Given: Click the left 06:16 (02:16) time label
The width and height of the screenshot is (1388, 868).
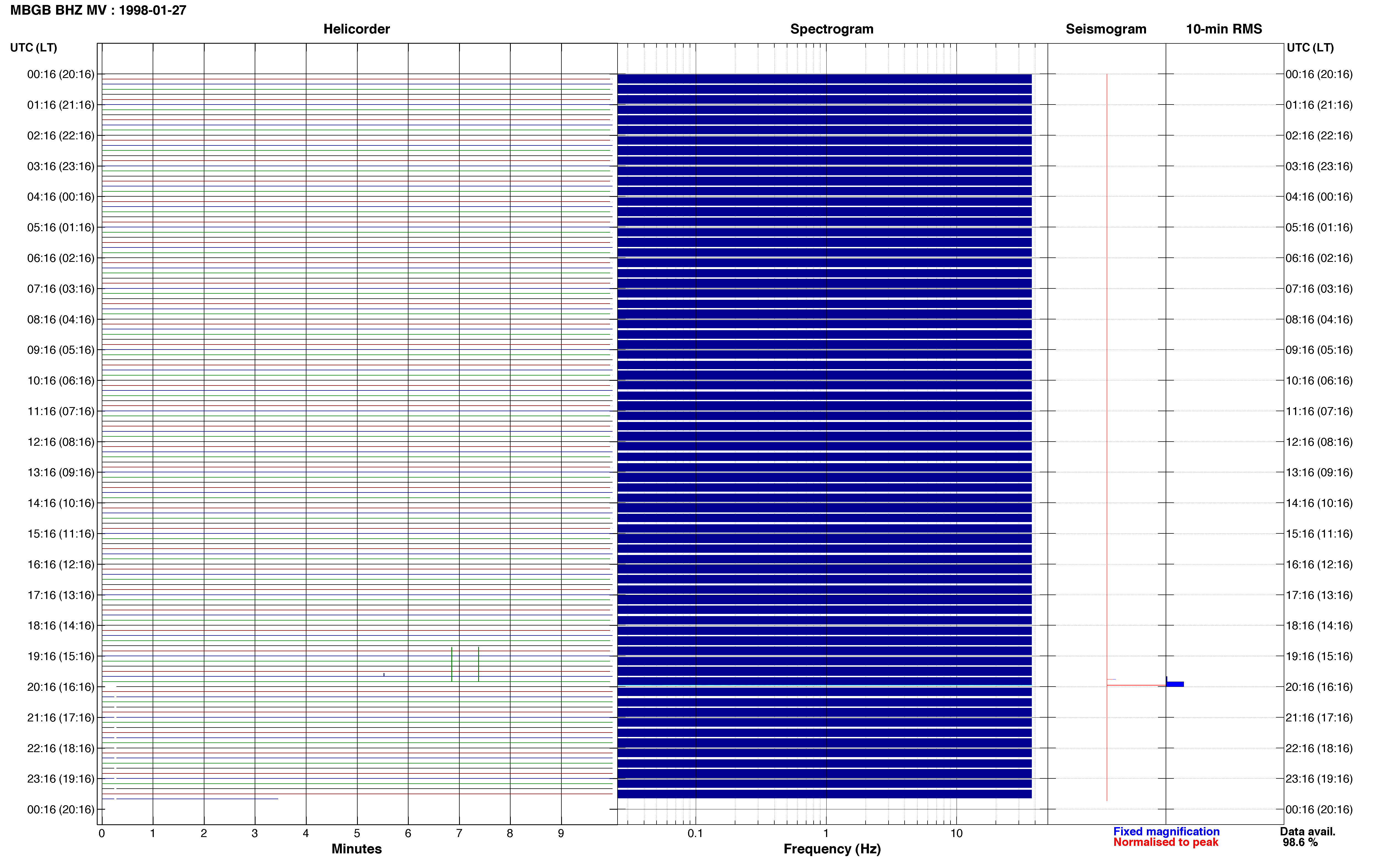Looking at the screenshot, I should 61,258.
